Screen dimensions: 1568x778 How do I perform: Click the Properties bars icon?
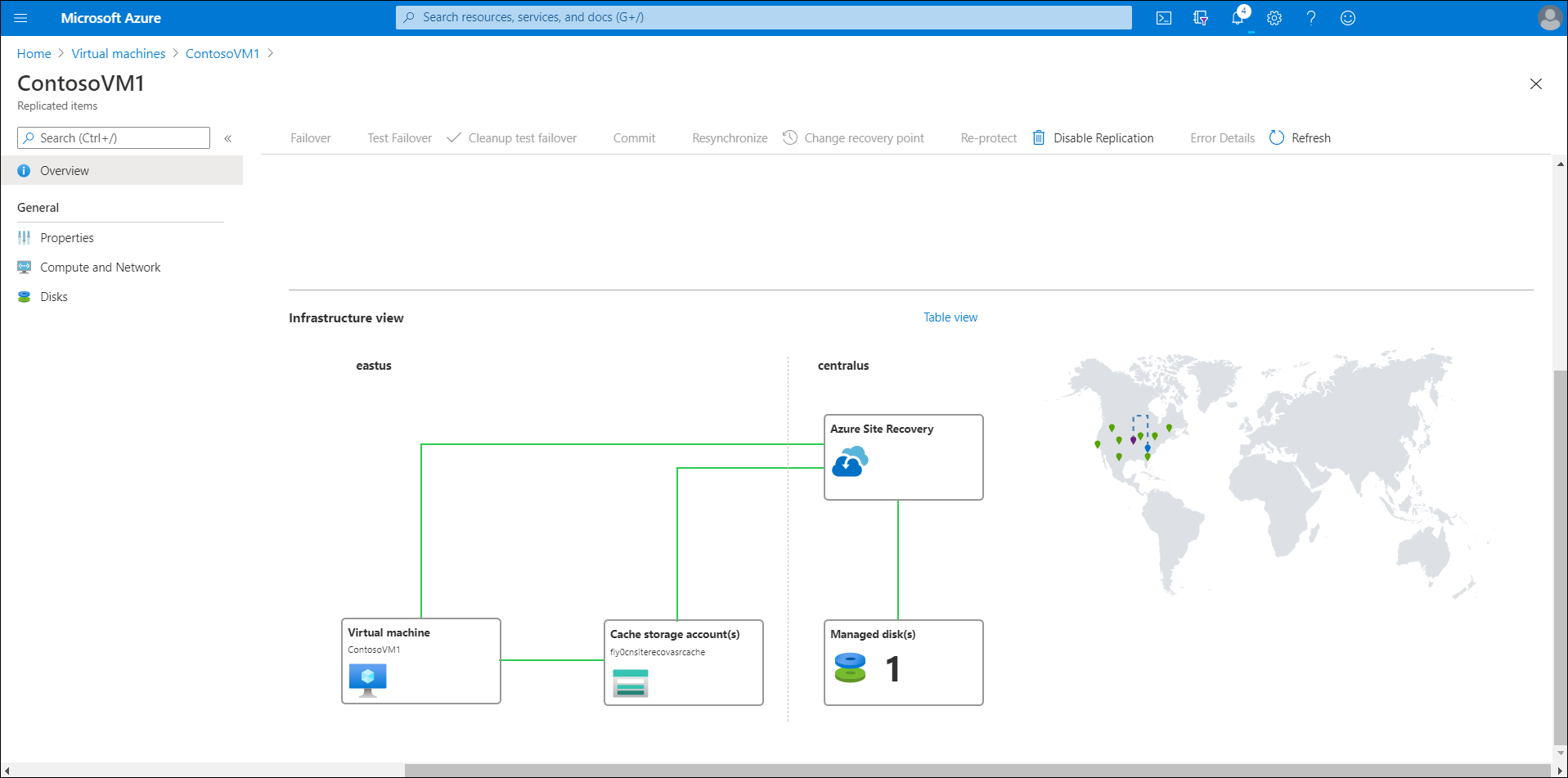point(24,238)
